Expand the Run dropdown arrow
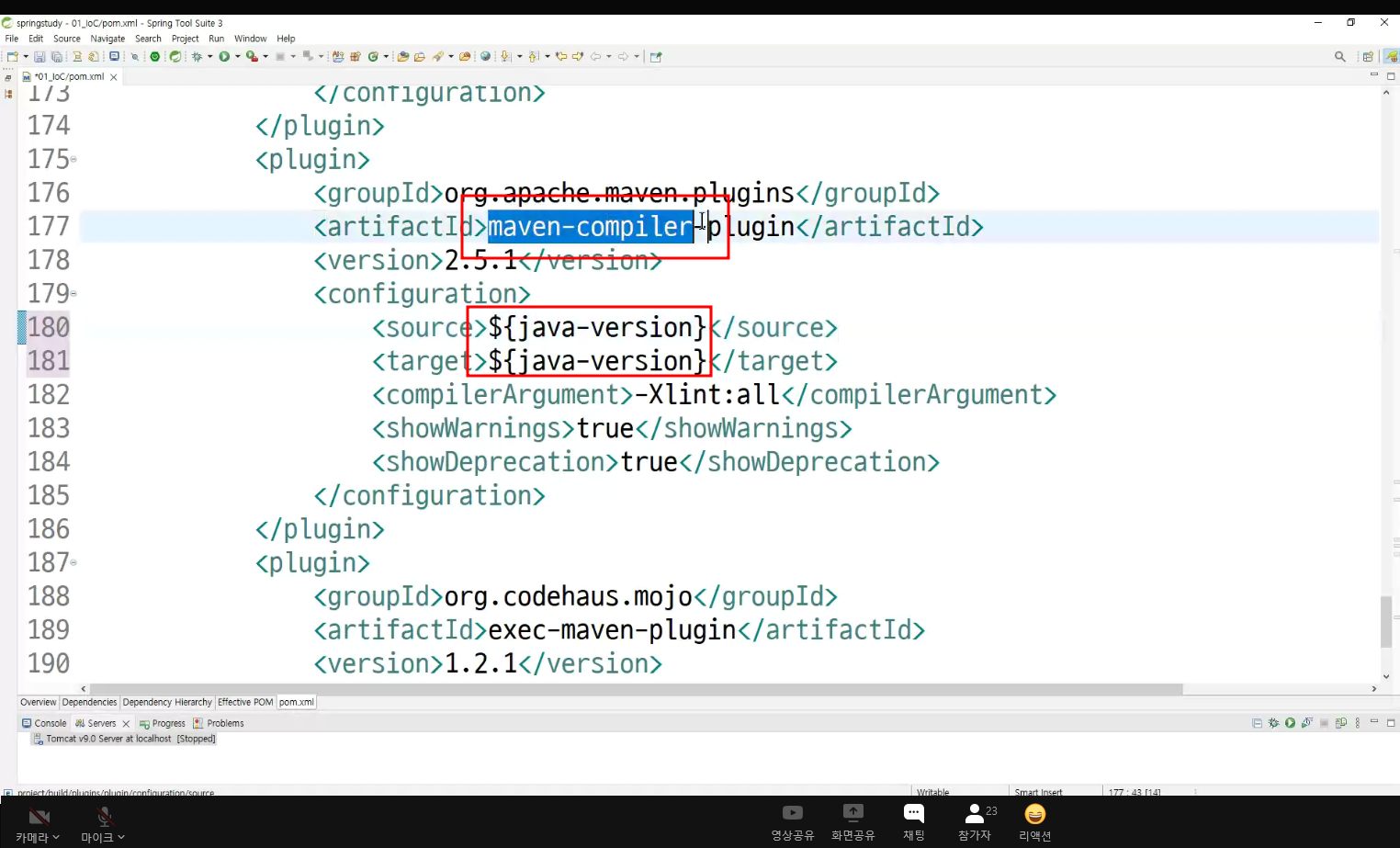Screen dimensions: 1400x848 coord(238,56)
